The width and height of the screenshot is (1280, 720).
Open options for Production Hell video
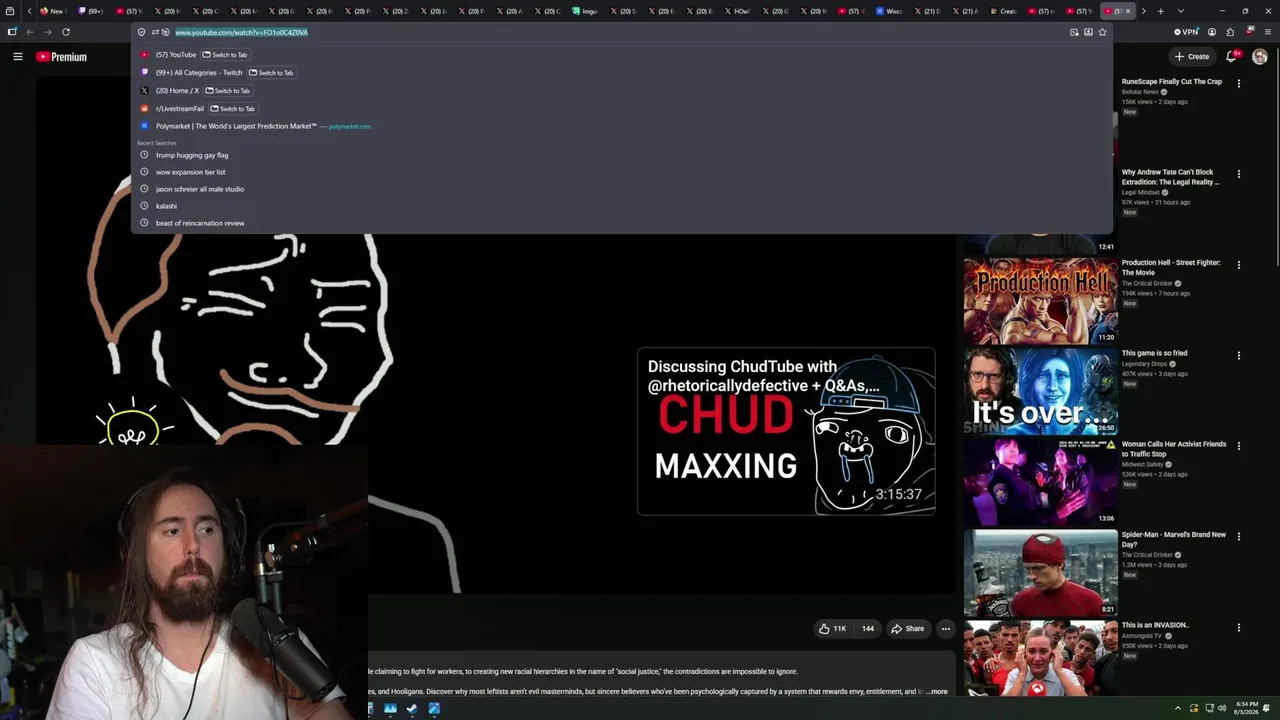click(x=1238, y=265)
